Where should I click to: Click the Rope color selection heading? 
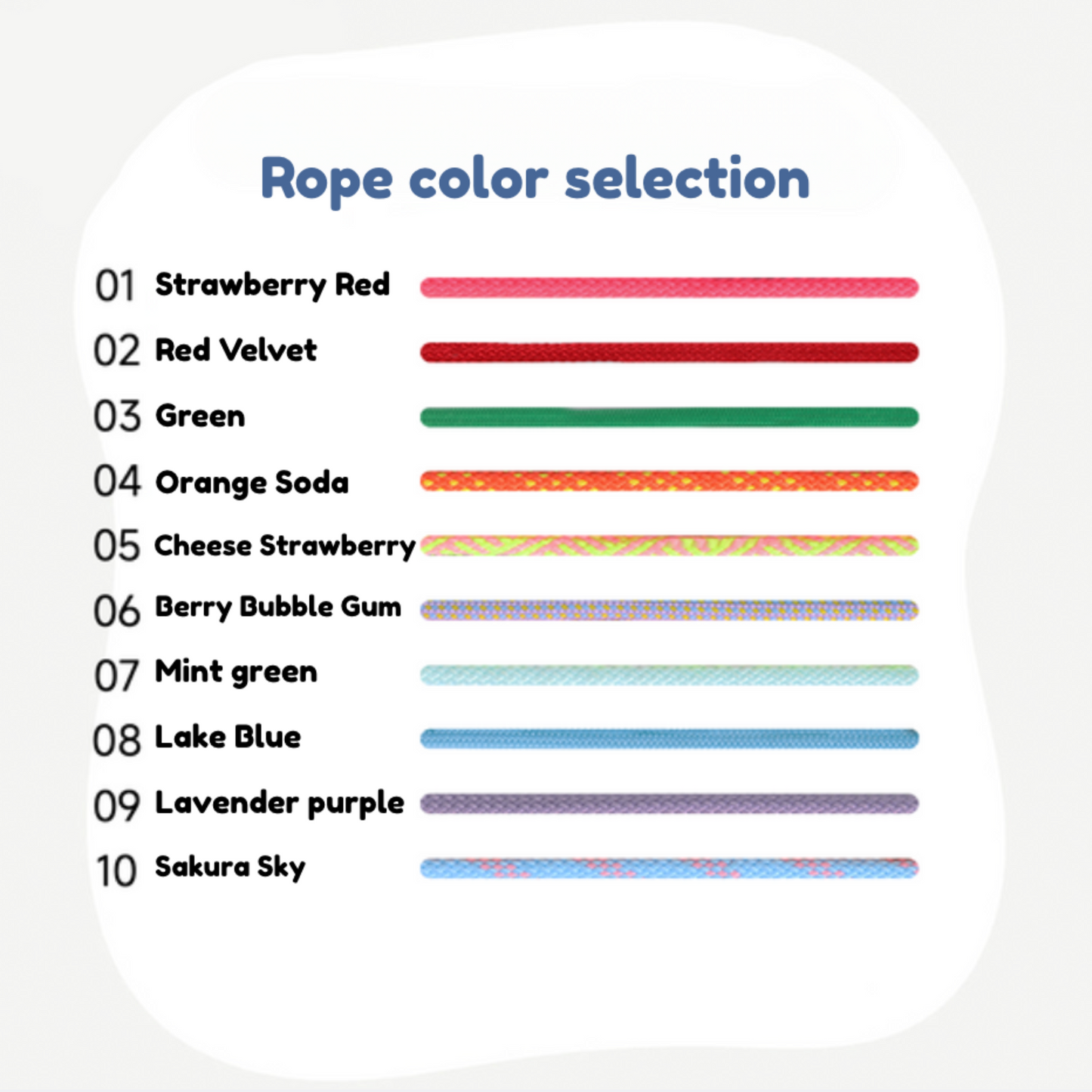pyautogui.click(x=534, y=179)
